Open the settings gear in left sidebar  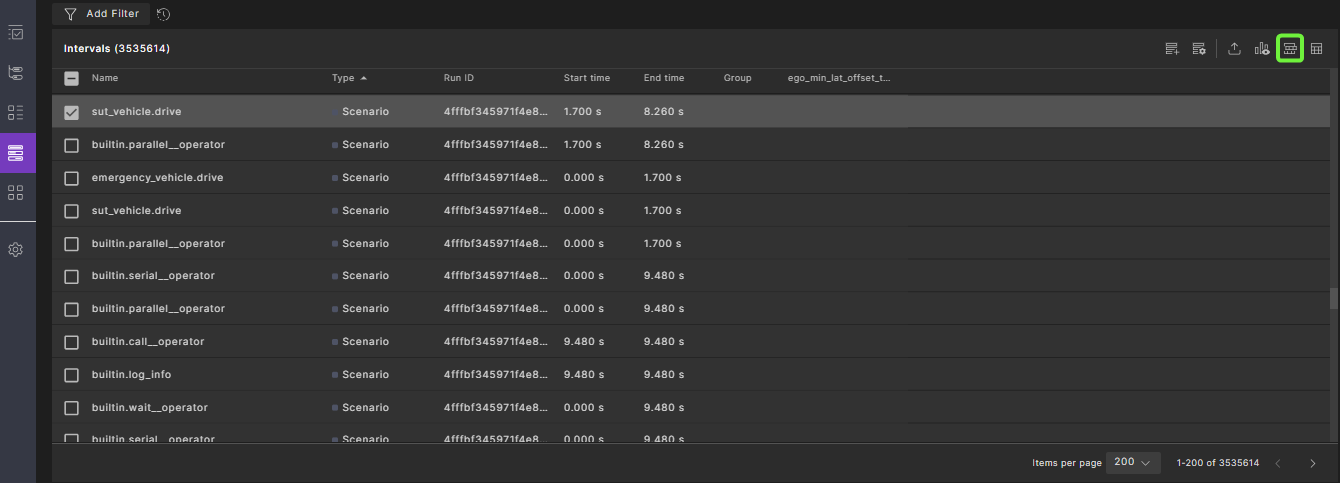tap(16, 250)
